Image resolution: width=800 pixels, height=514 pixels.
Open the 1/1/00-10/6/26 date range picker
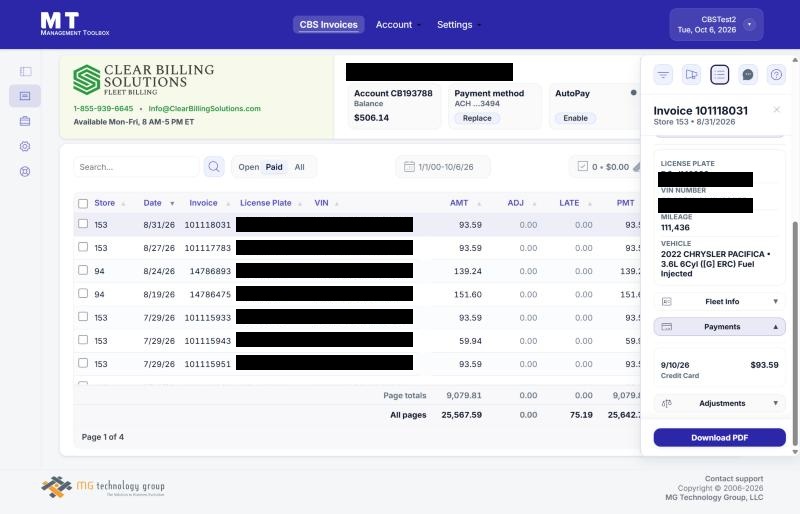click(443, 167)
